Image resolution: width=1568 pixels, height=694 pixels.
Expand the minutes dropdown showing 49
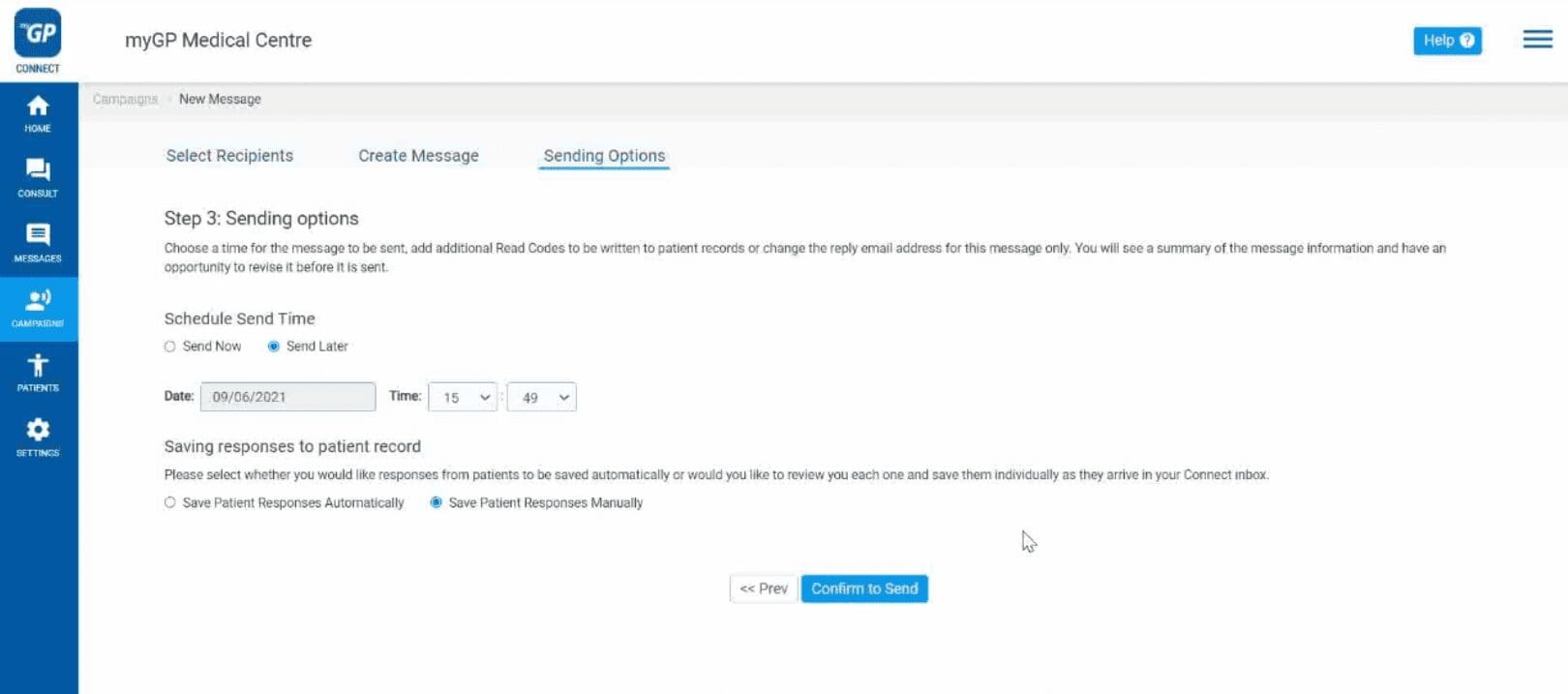tap(542, 397)
